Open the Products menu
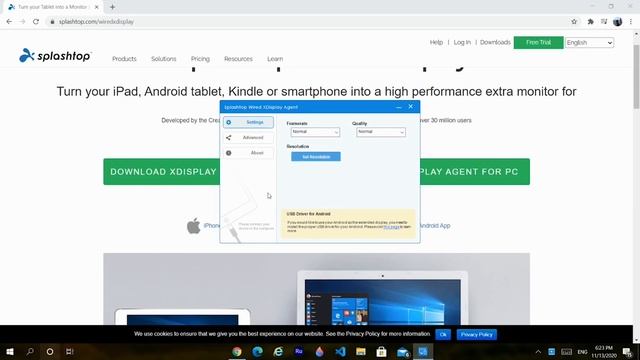 coord(124,59)
